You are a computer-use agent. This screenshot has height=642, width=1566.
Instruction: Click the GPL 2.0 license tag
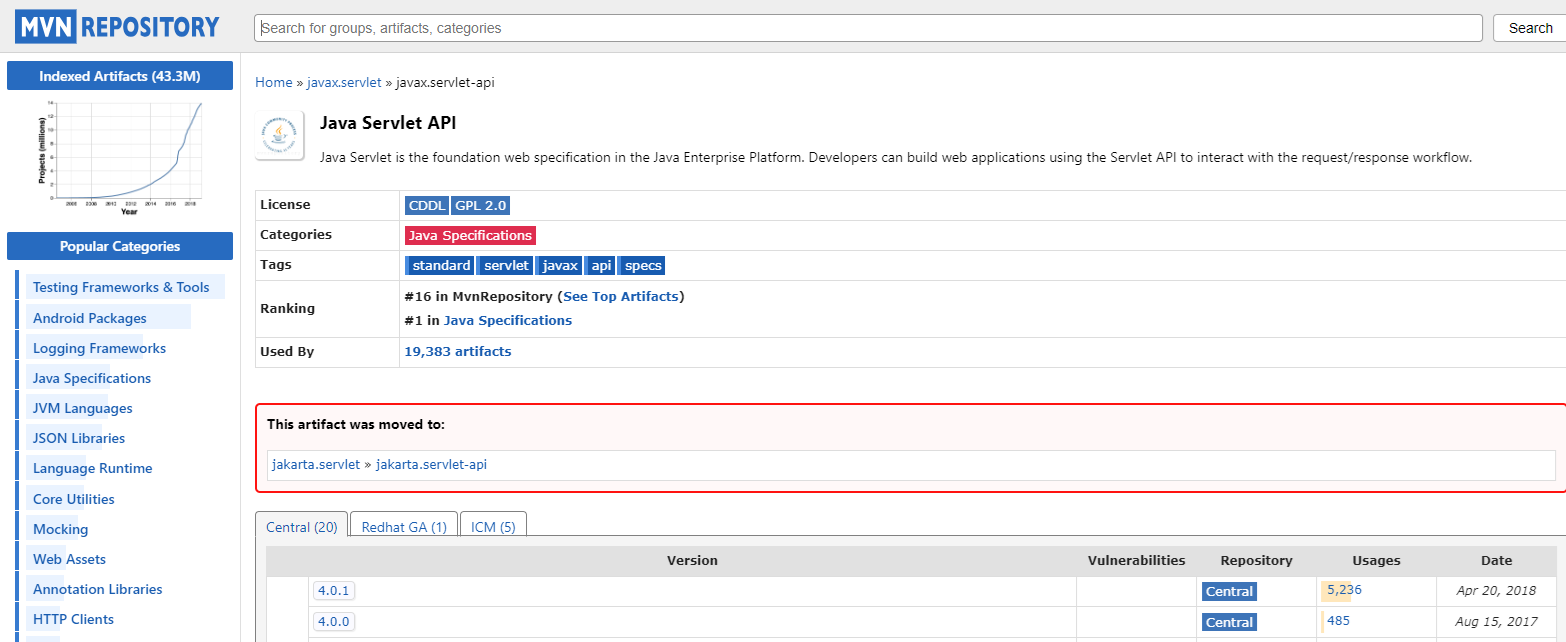(x=481, y=205)
